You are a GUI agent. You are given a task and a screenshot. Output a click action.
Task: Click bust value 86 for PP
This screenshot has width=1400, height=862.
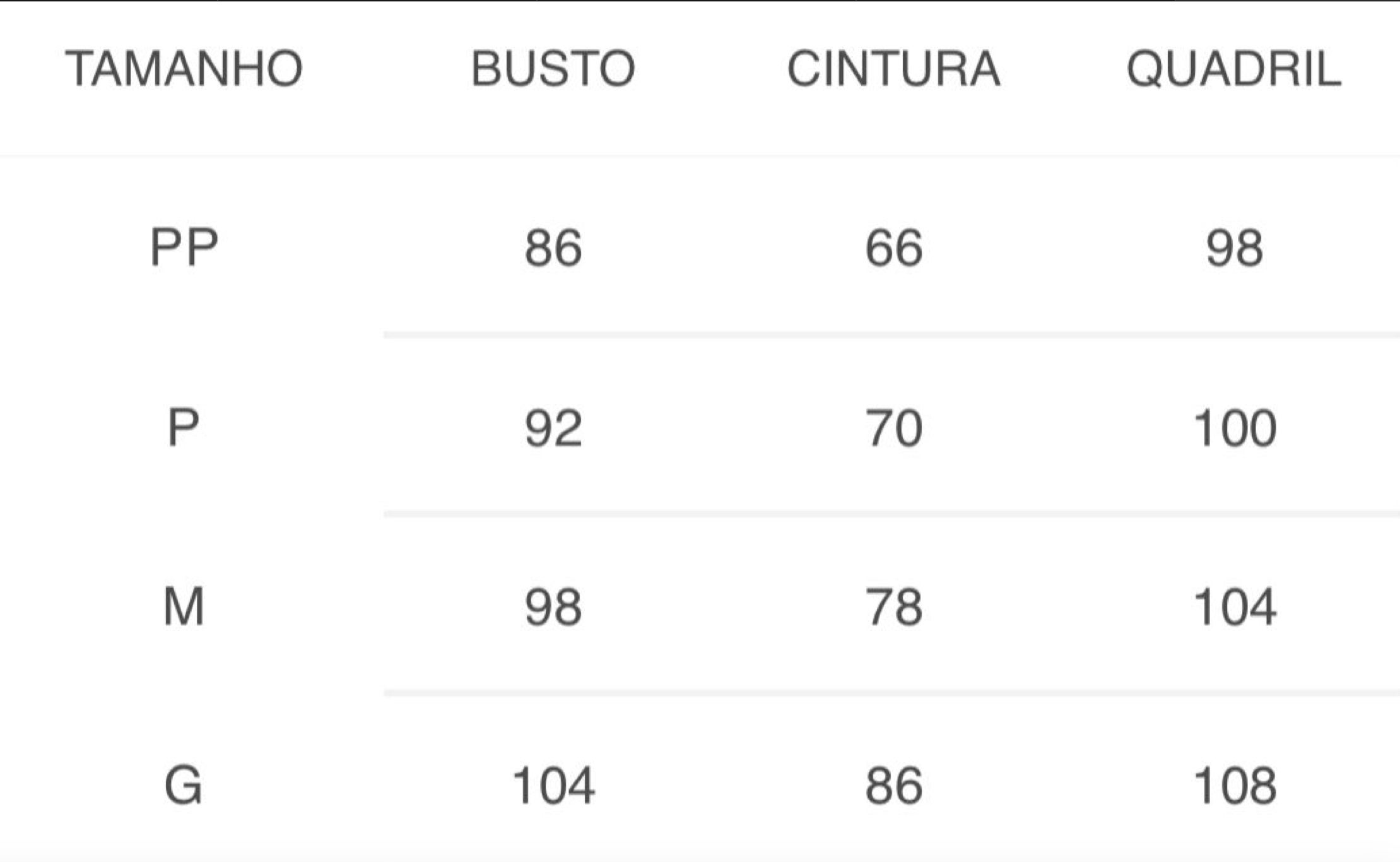(x=553, y=248)
